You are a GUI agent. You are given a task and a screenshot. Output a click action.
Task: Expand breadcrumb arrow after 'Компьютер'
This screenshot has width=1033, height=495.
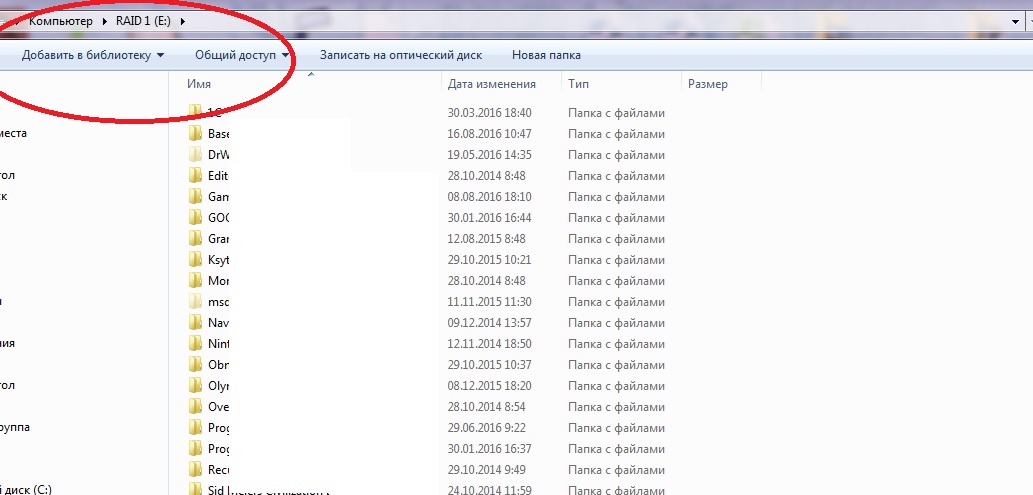click(x=104, y=21)
